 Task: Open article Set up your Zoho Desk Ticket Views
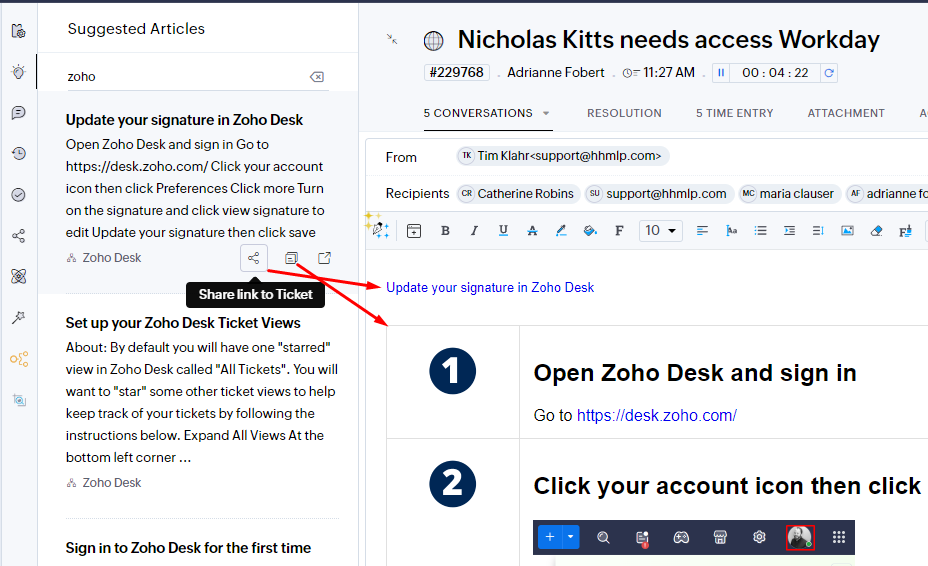coord(183,323)
